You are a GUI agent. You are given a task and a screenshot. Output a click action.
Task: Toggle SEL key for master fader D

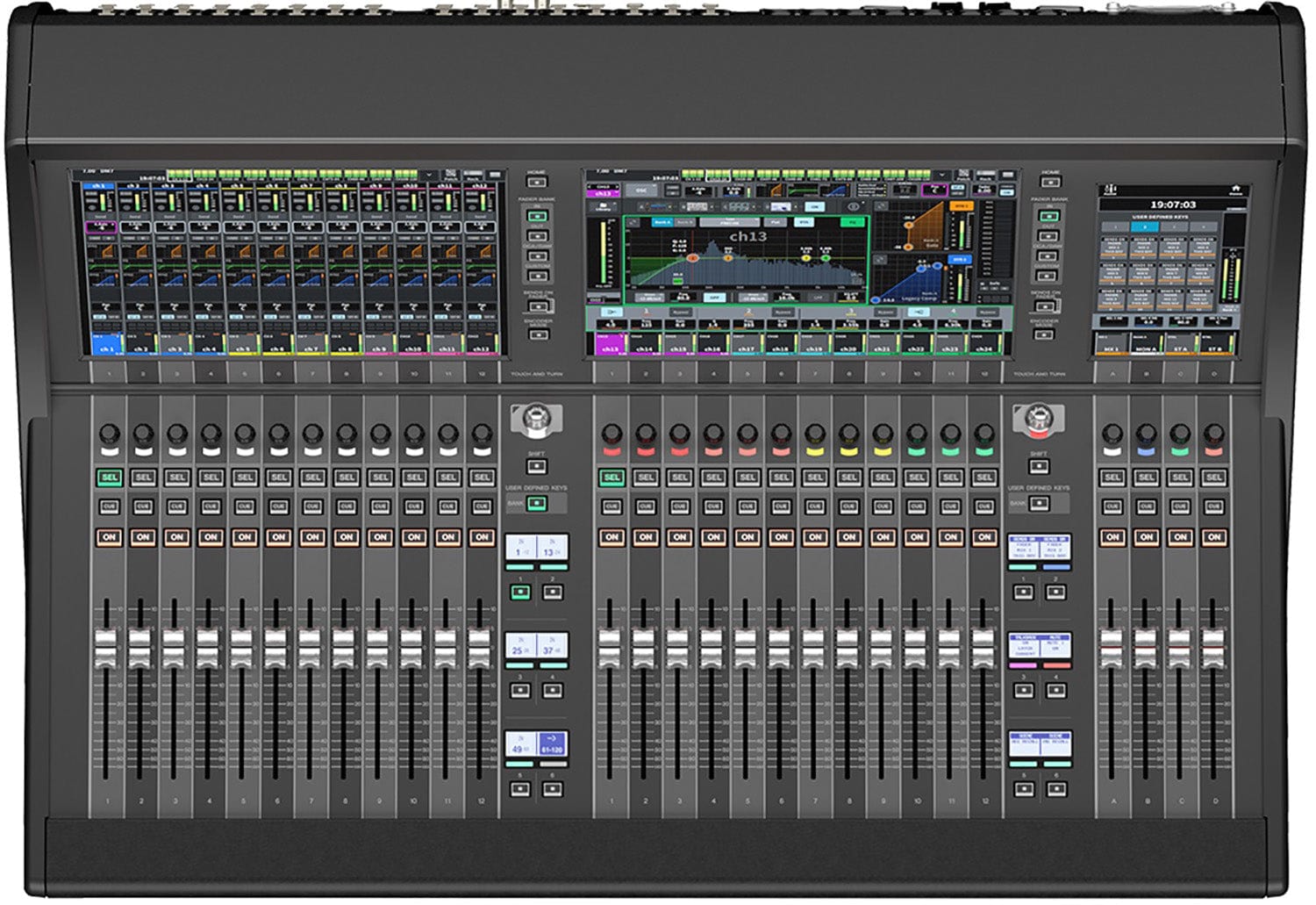1214,478
